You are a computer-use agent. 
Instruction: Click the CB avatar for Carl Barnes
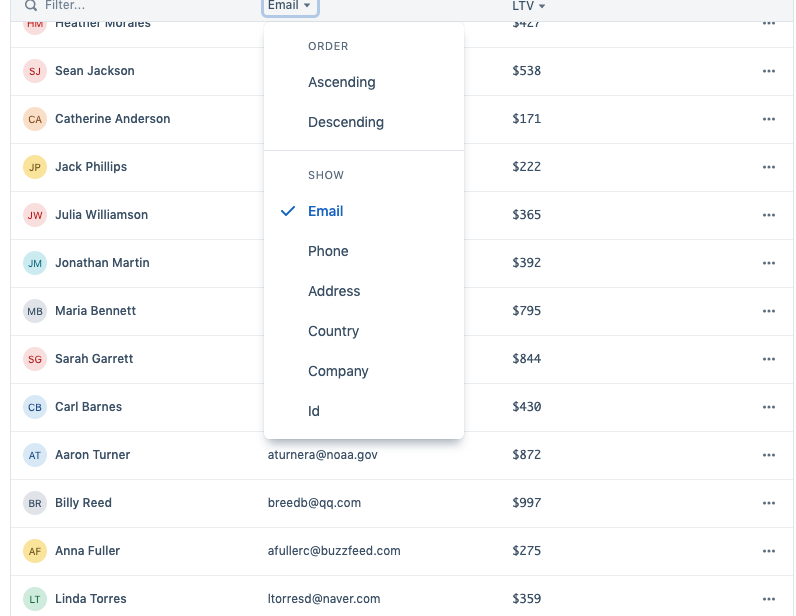pyautogui.click(x=35, y=407)
